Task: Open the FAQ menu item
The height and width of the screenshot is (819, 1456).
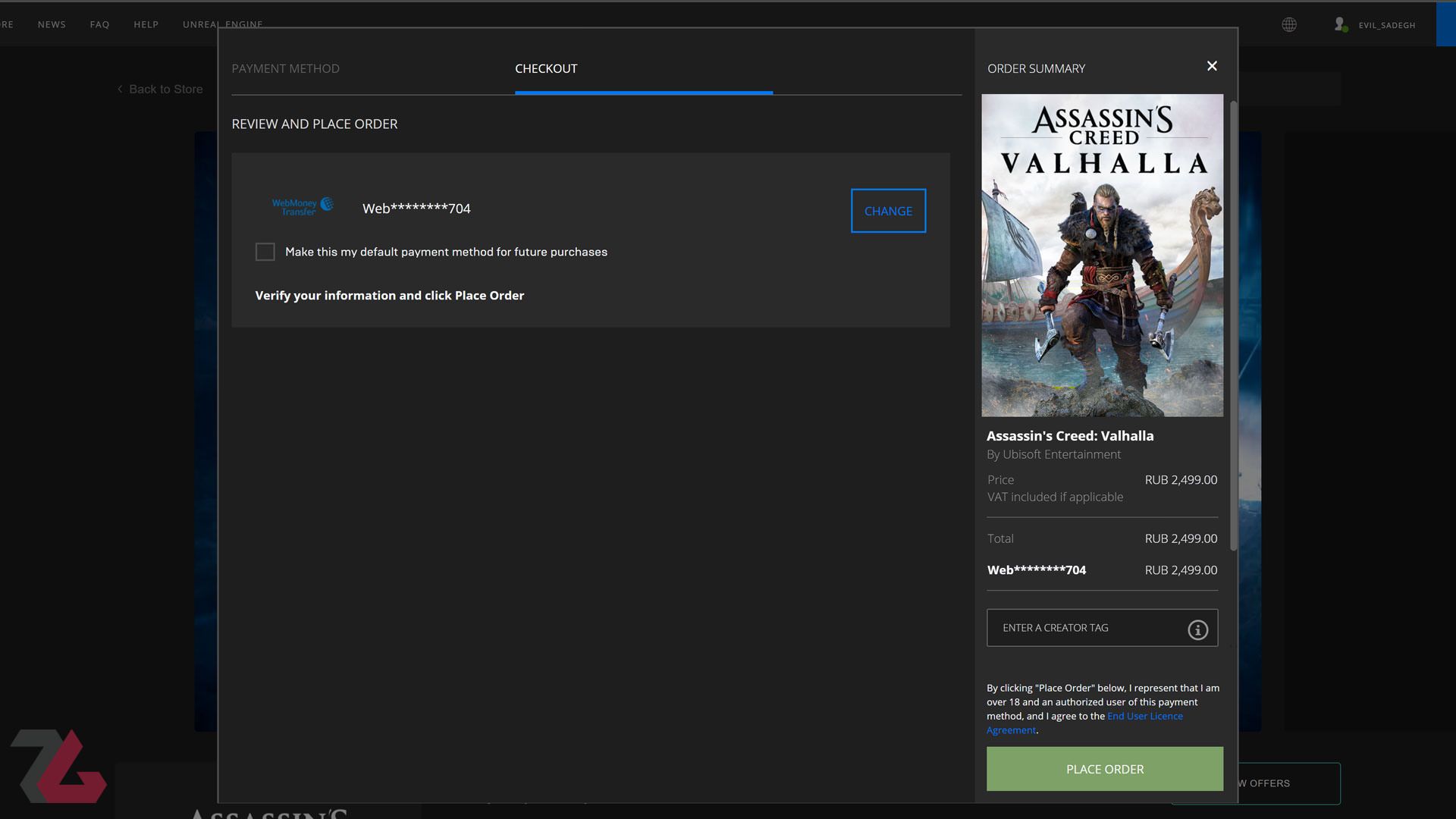Action: (x=99, y=25)
